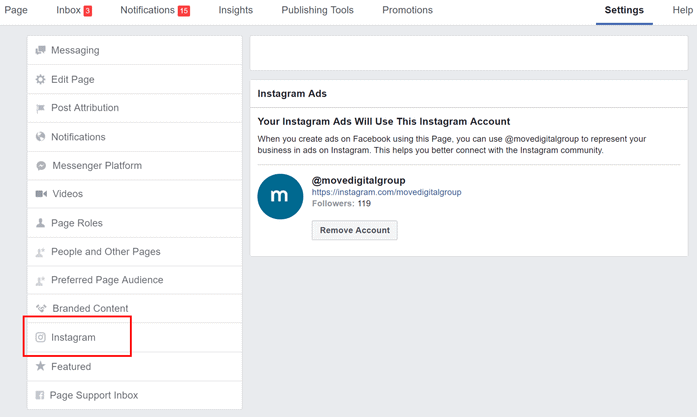Click the Messenger Platform bubble icon
Screen dimensions: 697x417
coord(41,165)
